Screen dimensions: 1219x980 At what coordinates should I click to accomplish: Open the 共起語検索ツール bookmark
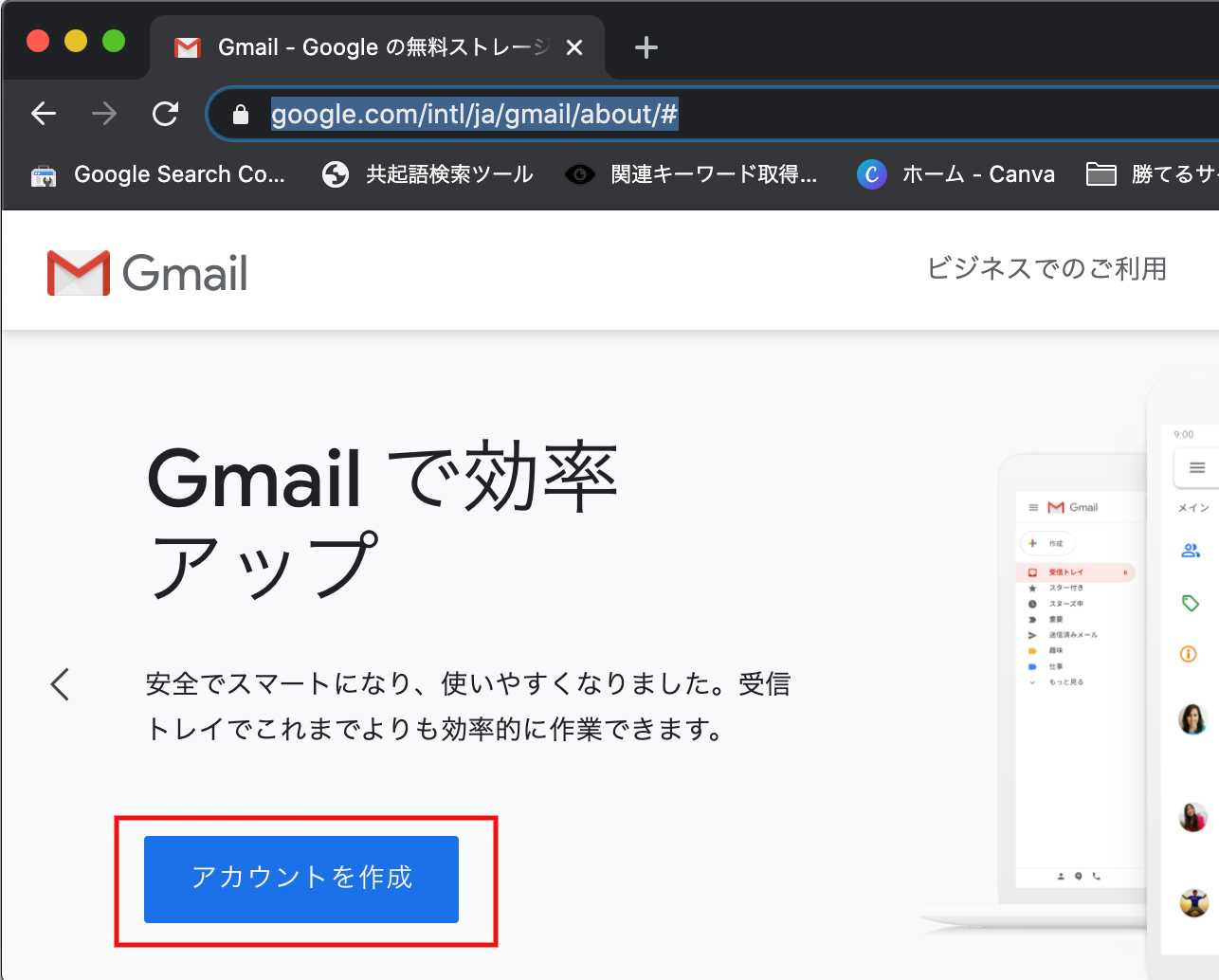428,174
